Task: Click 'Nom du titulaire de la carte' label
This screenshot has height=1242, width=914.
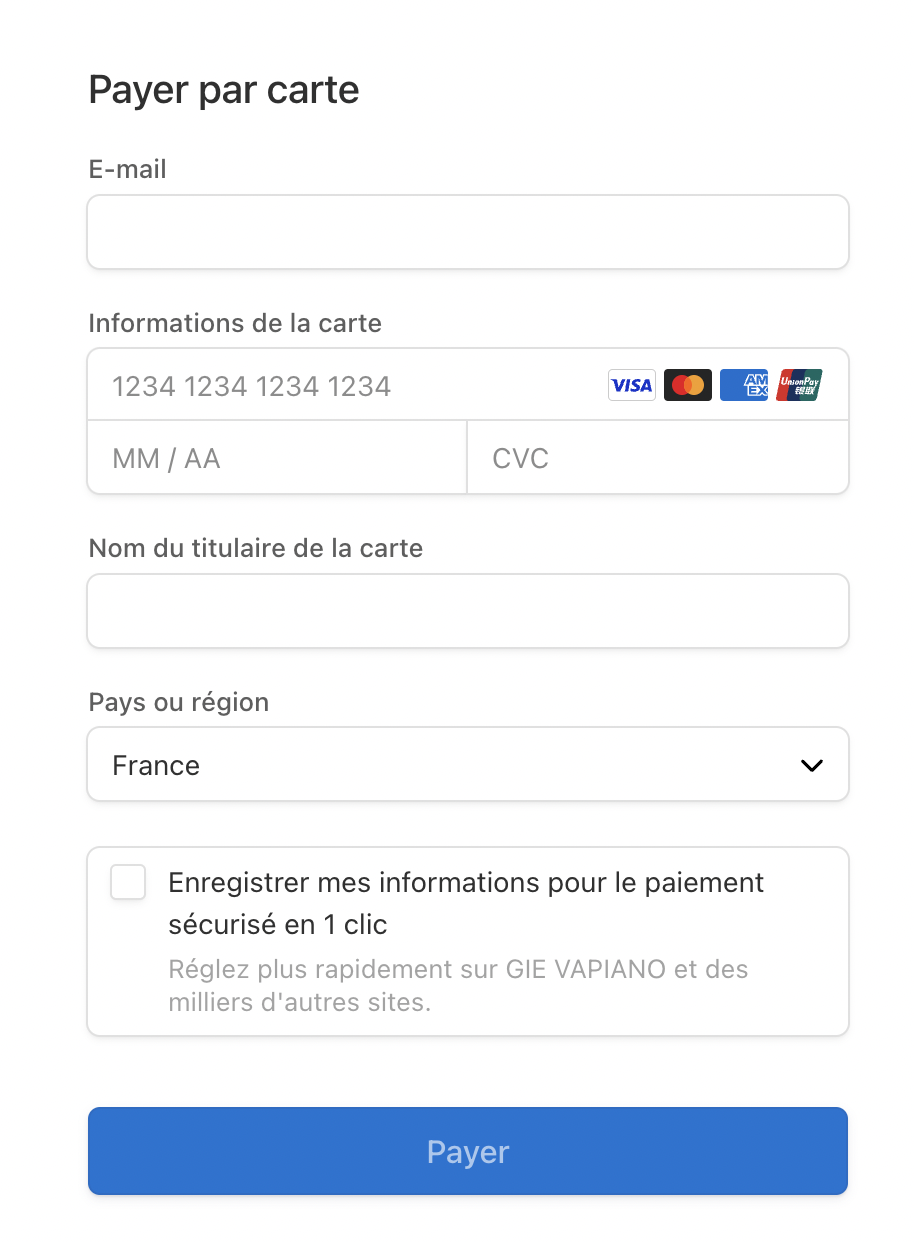Action: point(256,548)
